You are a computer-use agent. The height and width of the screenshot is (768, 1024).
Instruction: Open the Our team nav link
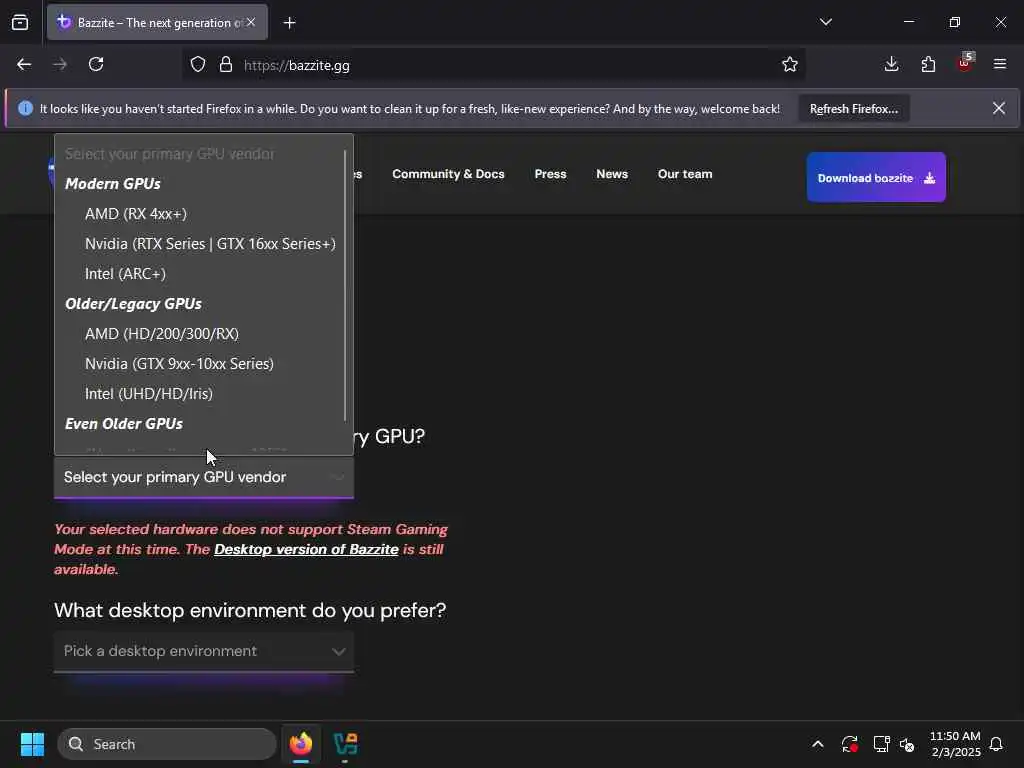685,174
